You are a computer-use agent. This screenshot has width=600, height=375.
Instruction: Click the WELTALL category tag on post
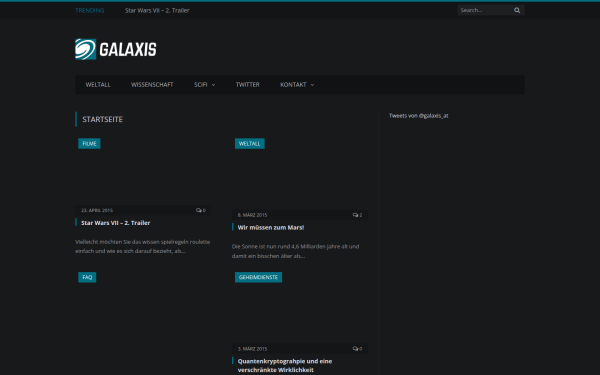pos(249,143)
